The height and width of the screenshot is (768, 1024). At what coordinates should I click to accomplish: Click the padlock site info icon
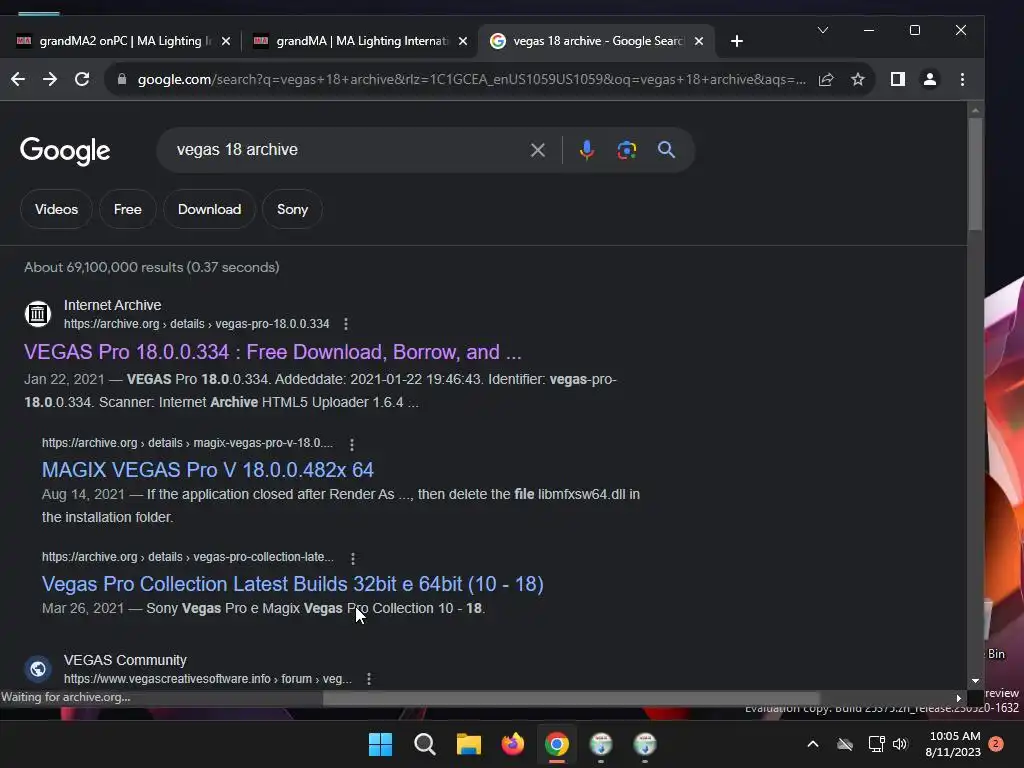coord(121,79)
